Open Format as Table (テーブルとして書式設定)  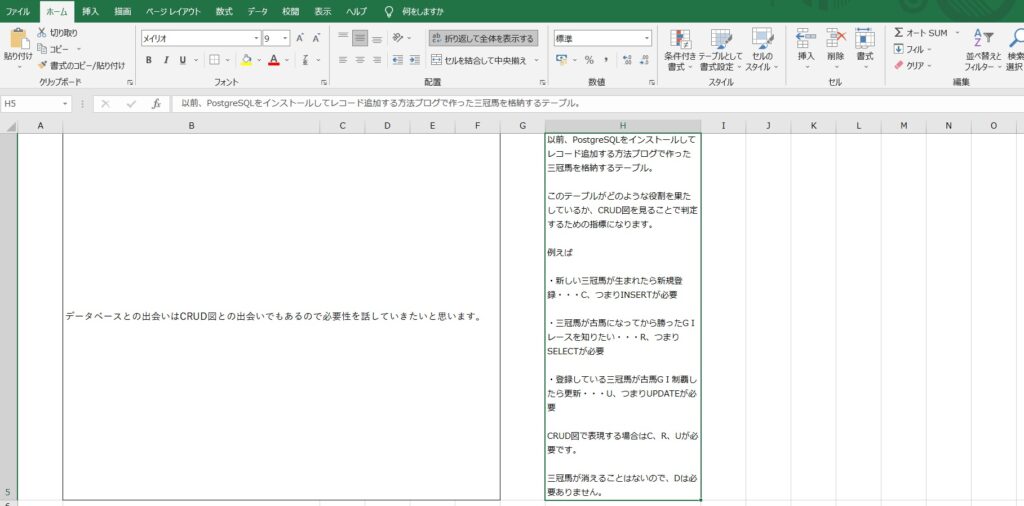pyautogui.click(x=720, y=50)
